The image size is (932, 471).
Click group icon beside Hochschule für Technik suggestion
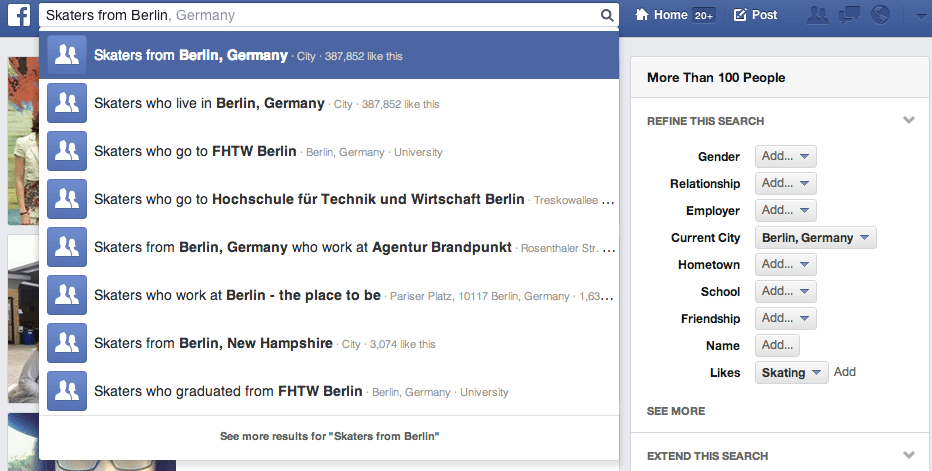coord(67,199)
